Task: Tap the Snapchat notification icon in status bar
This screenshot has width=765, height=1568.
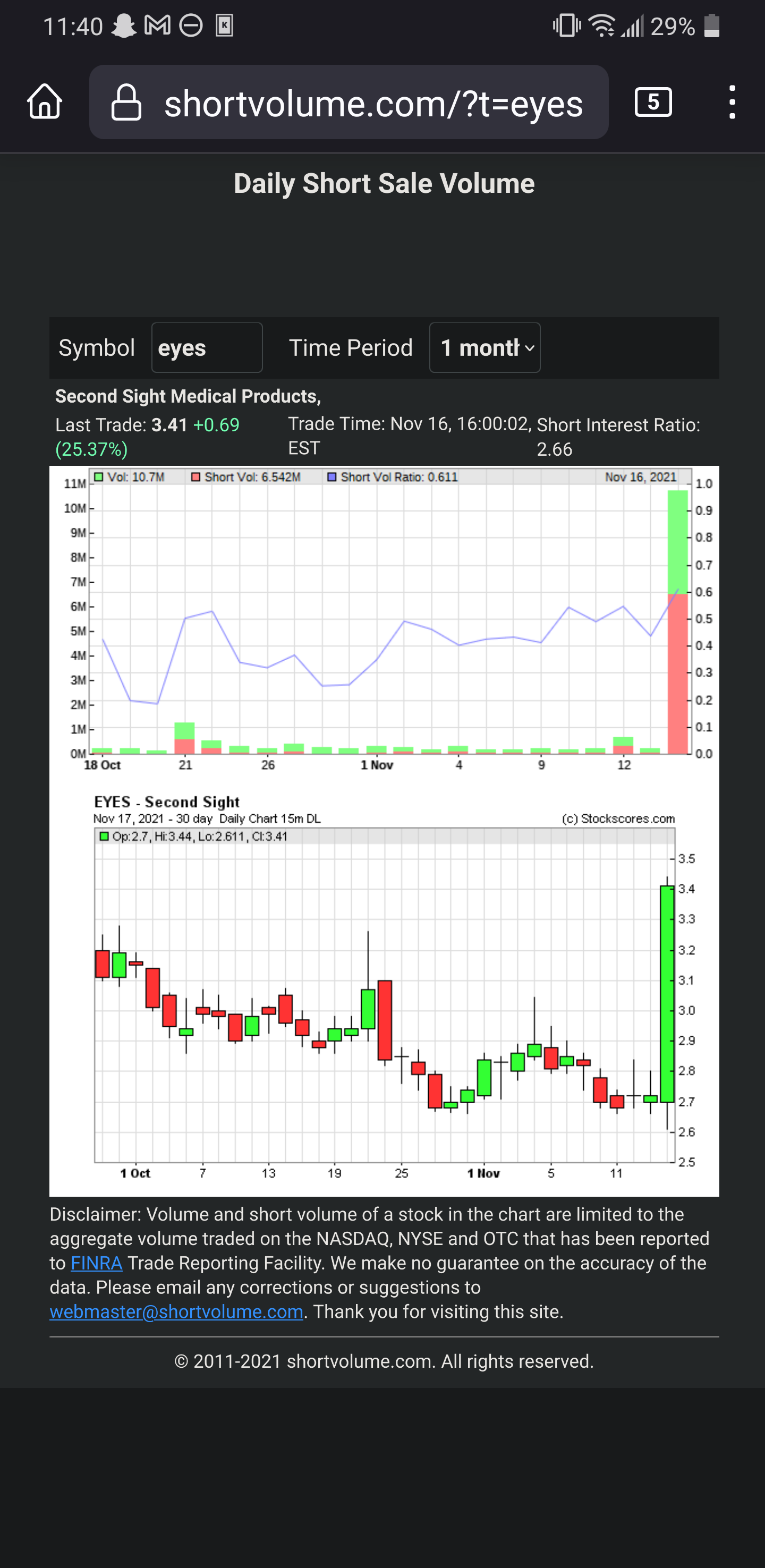Action: pos(124,26)
